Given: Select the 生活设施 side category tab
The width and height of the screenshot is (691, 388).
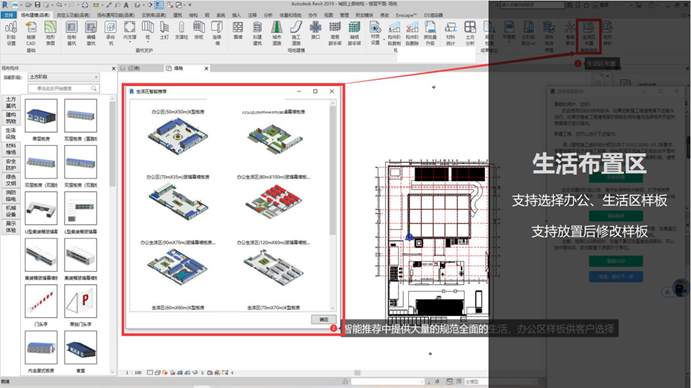Looking at the screenshot, I should [x=11, y=134].
